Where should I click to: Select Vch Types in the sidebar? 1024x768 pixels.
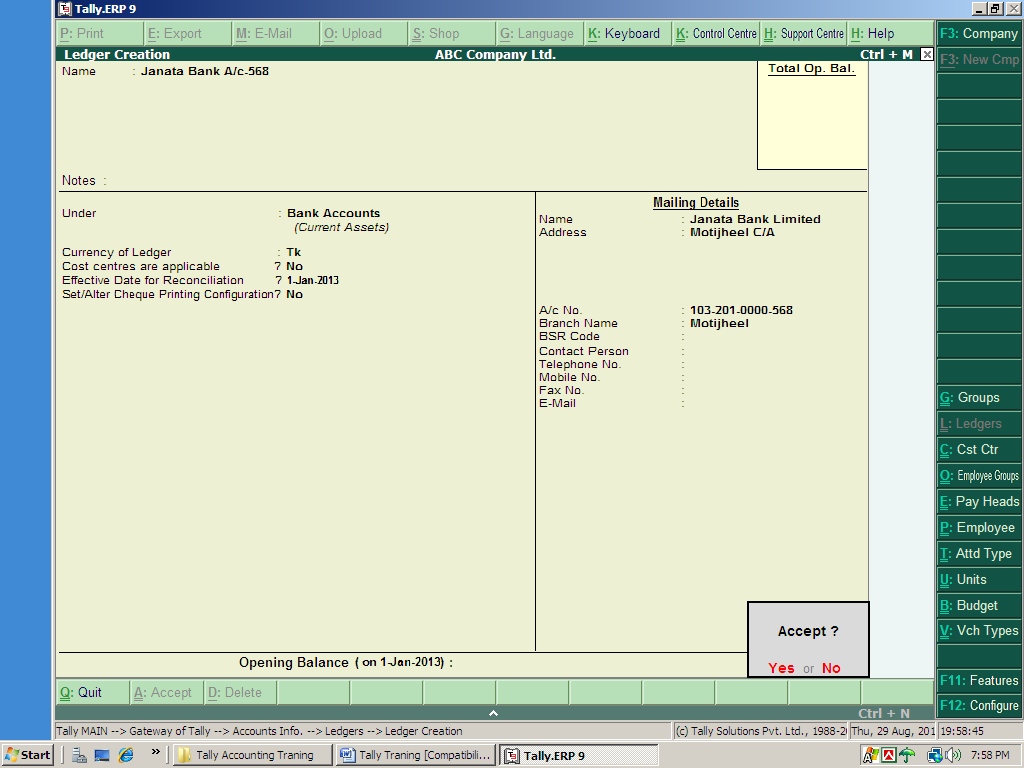[x=978, y=631]
